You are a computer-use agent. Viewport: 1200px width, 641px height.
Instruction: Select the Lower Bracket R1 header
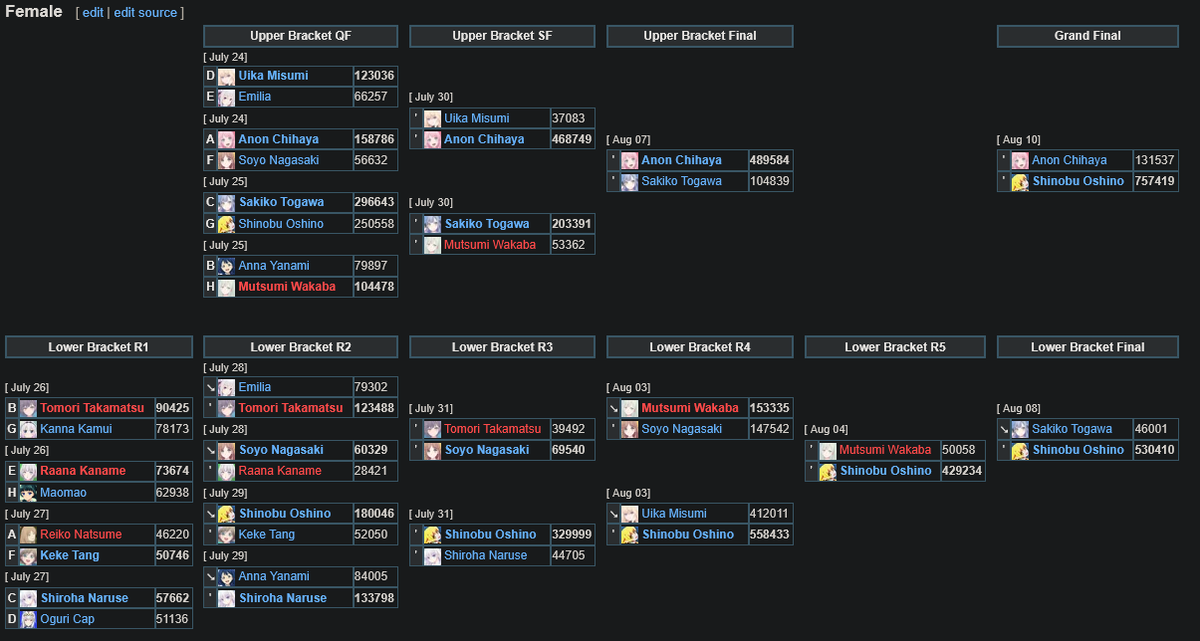pyautogui.click(x=99, y=347)
